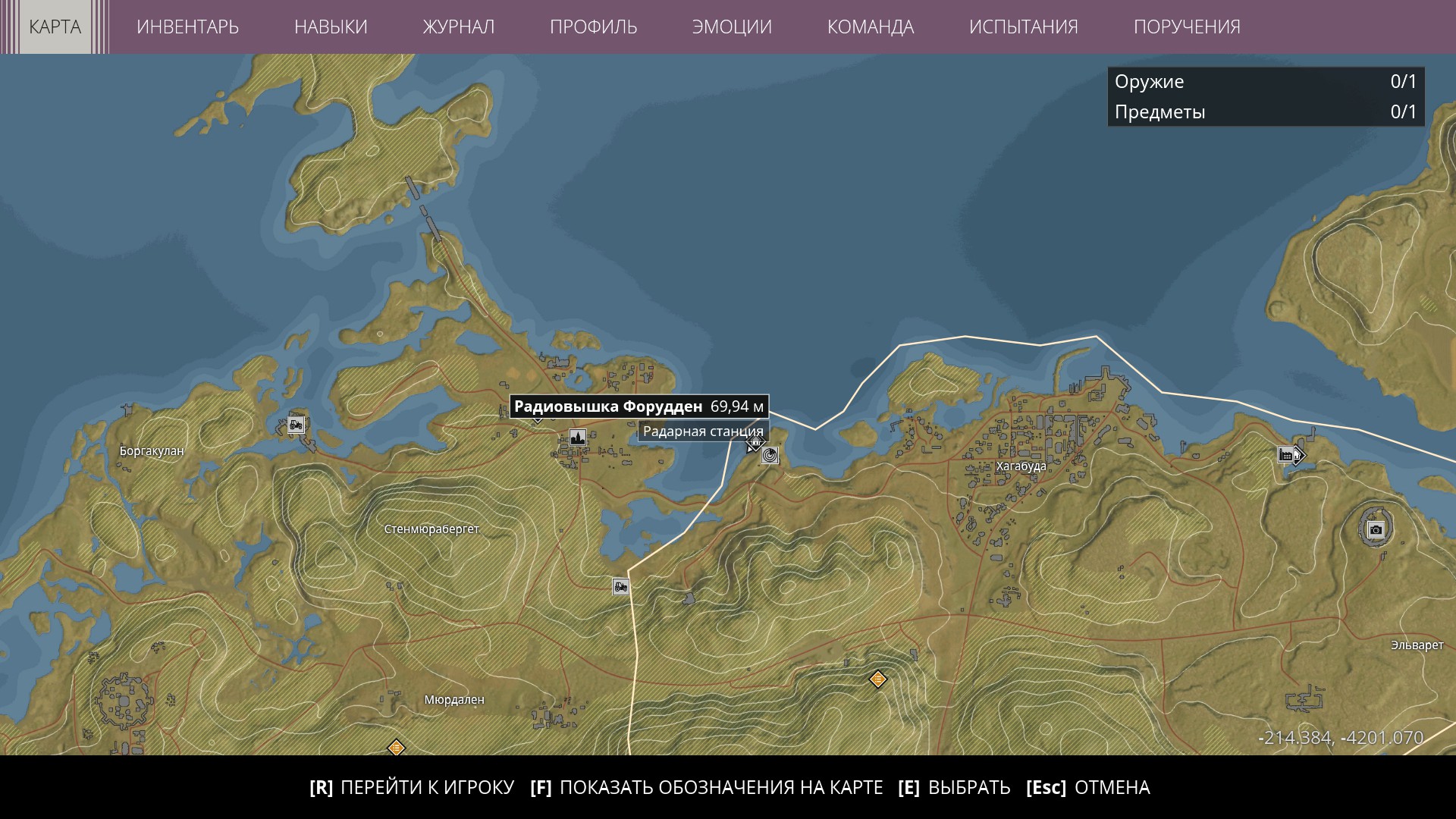Viewport: 1456px width, 819px height.
Task: Click the orange mission diamond below Мюрдален
Action: point(396,748)
